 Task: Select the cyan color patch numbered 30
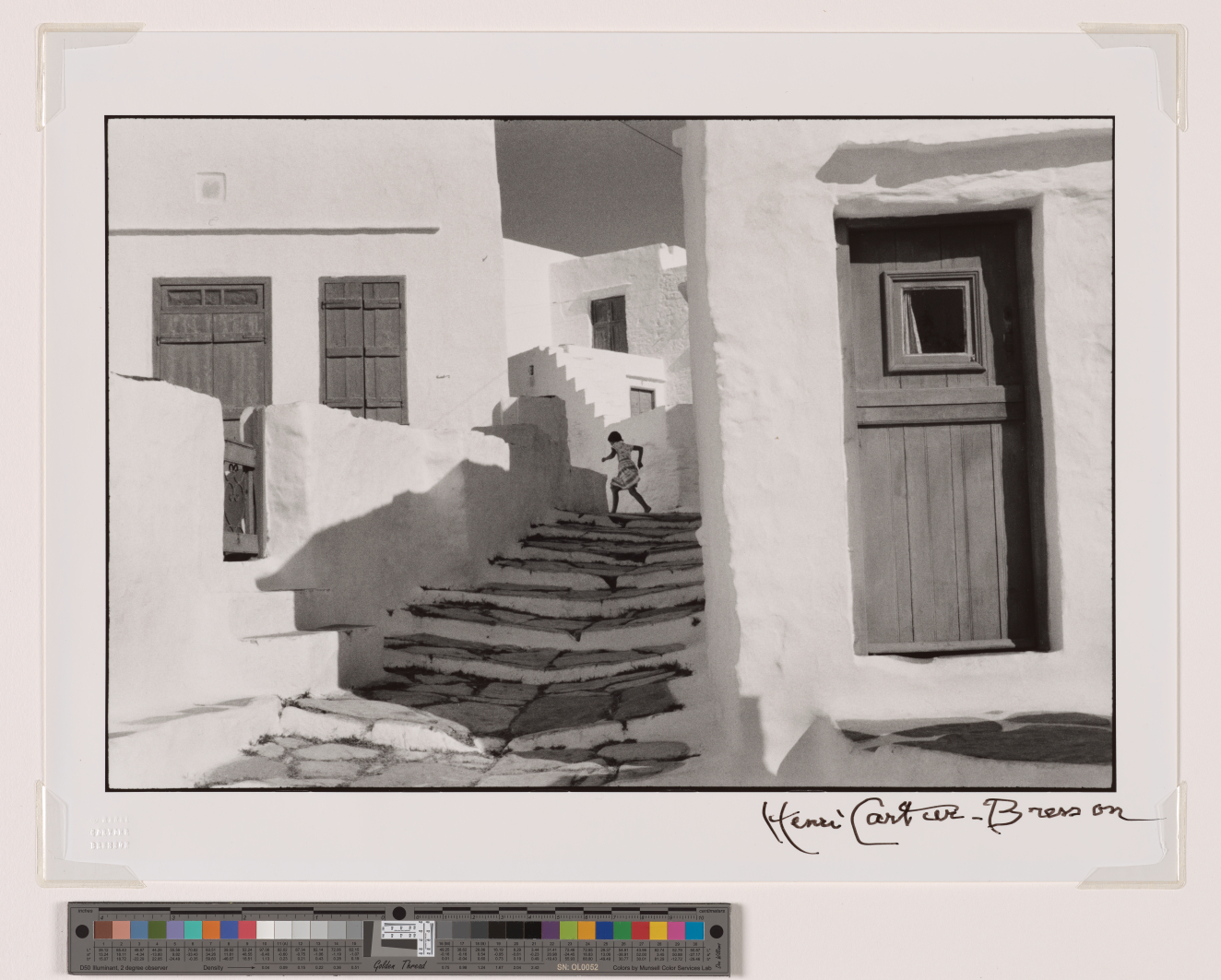pyautogui.click(x=693, y=930)
